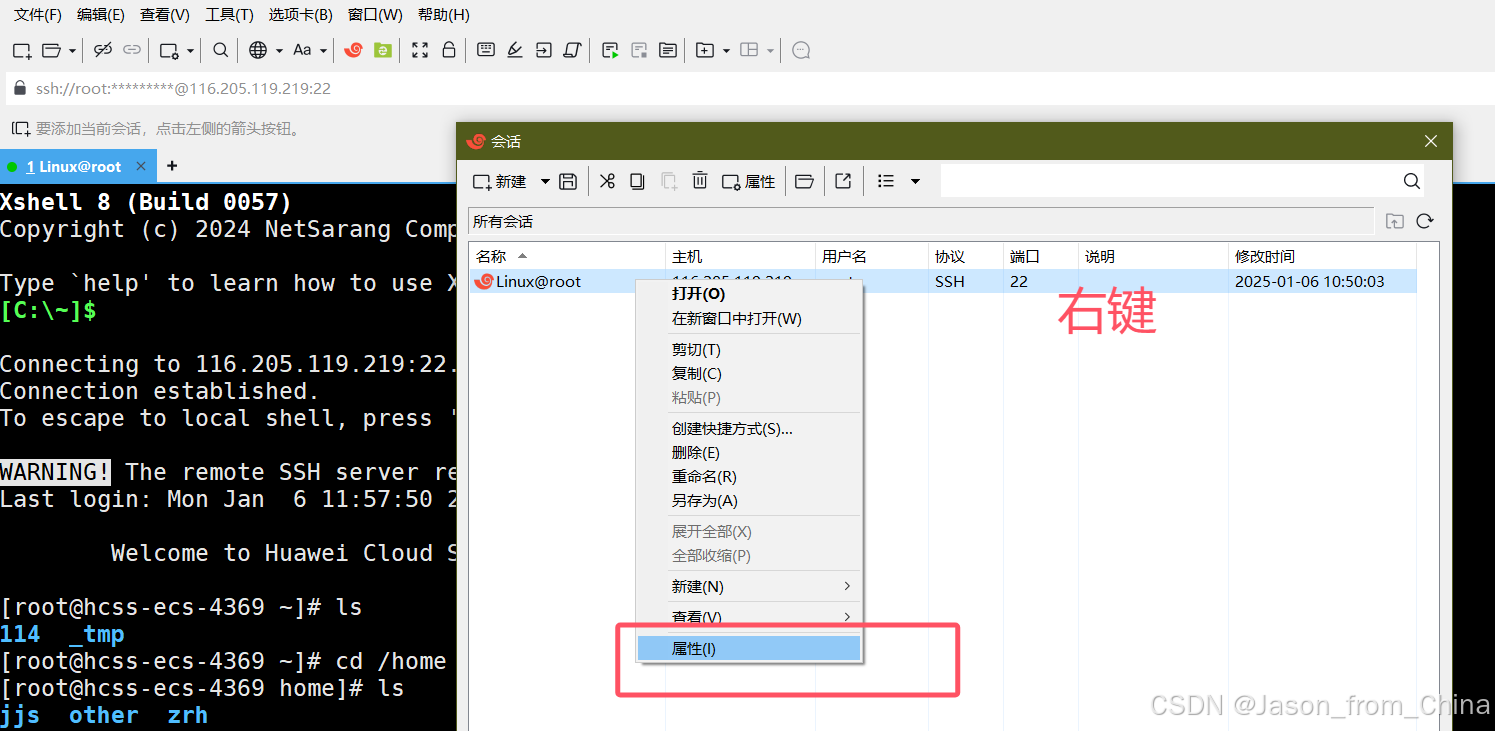Expand the globe encoding dropdown arrow
The image size is (1495, 731).
279,51
